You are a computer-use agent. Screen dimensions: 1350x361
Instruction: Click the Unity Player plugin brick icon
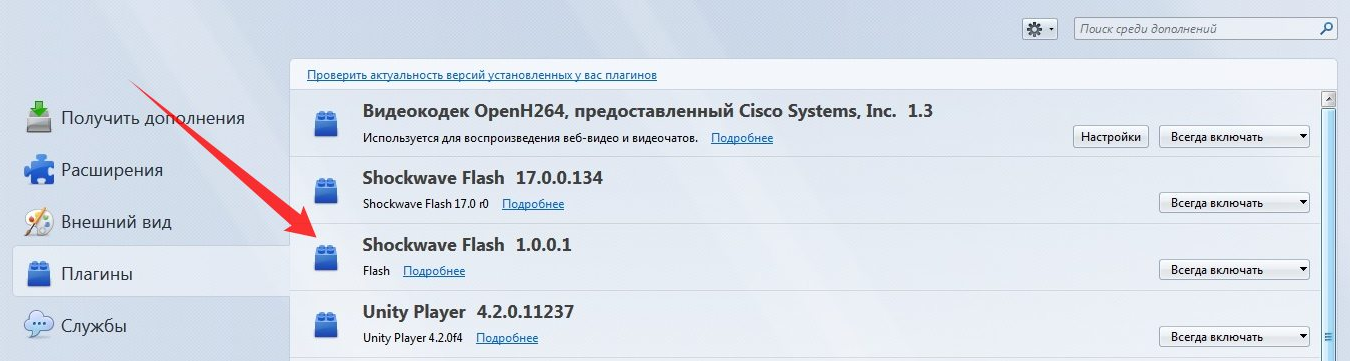tap(325, 324)
